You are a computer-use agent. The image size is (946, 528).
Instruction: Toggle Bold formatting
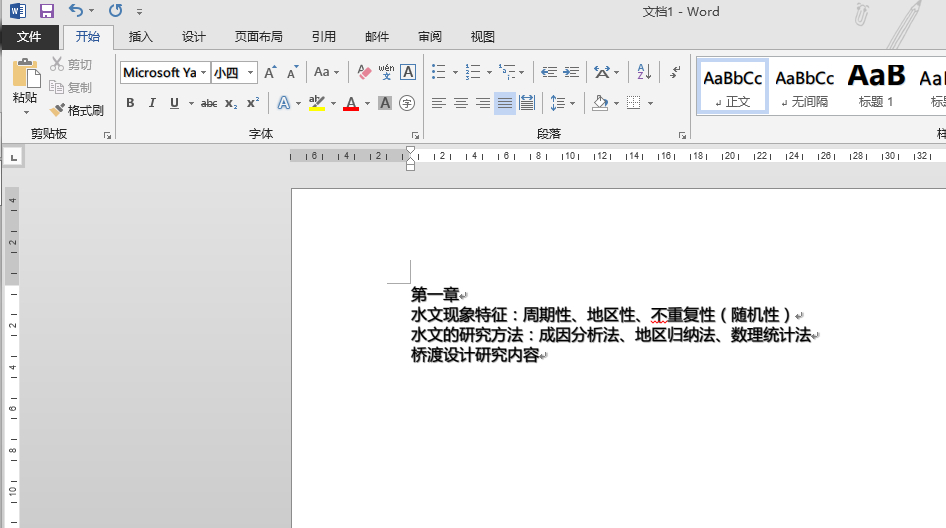(130, 103)
